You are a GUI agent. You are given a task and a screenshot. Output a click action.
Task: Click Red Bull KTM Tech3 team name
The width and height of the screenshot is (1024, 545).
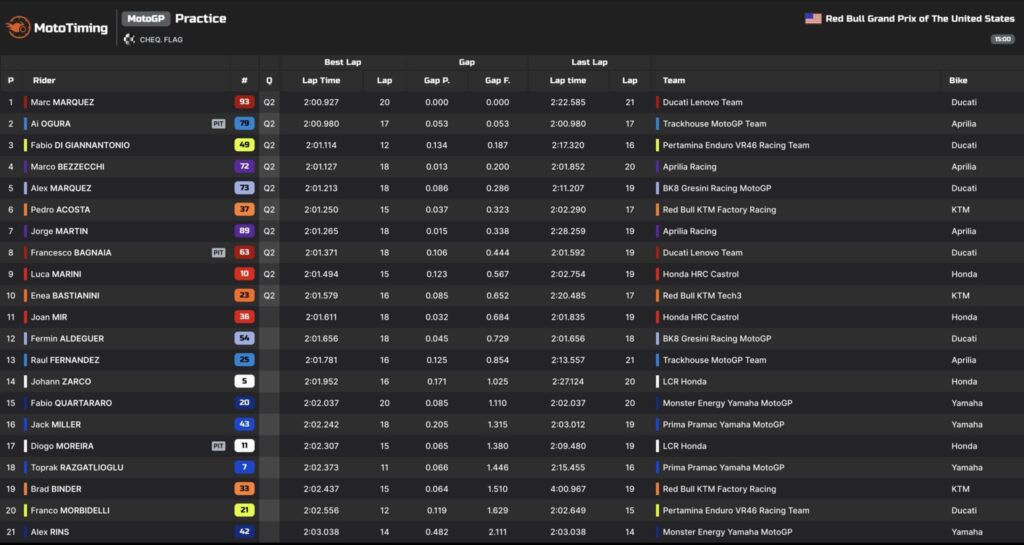[701, 296]
